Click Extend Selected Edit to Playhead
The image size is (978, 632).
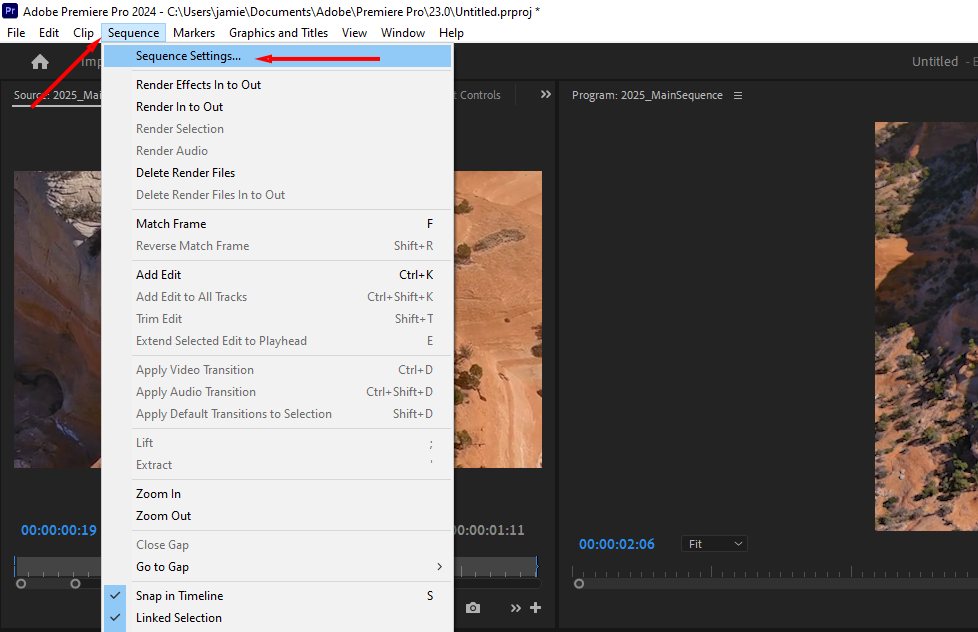click(278, 341)
